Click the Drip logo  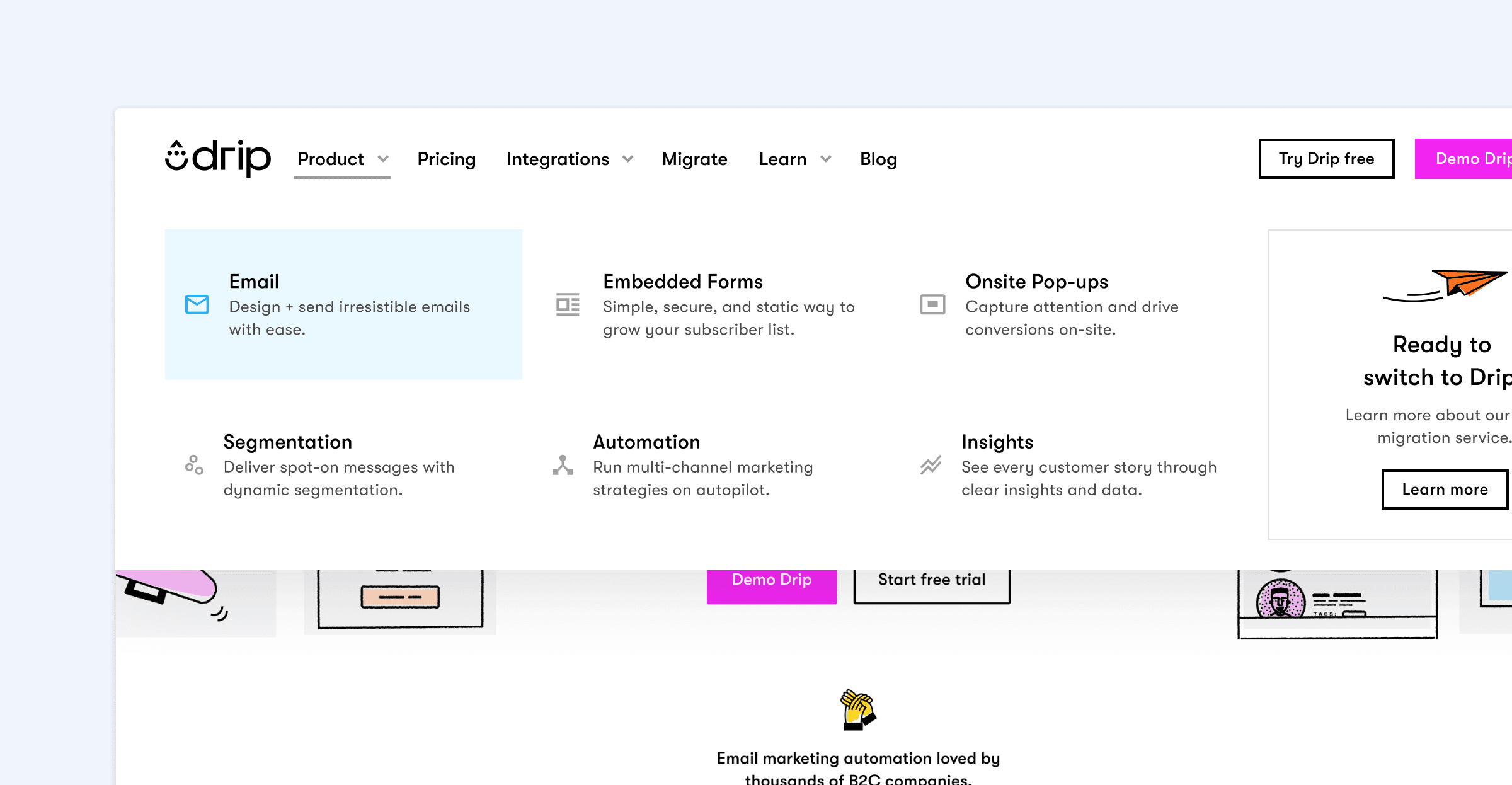217,158
